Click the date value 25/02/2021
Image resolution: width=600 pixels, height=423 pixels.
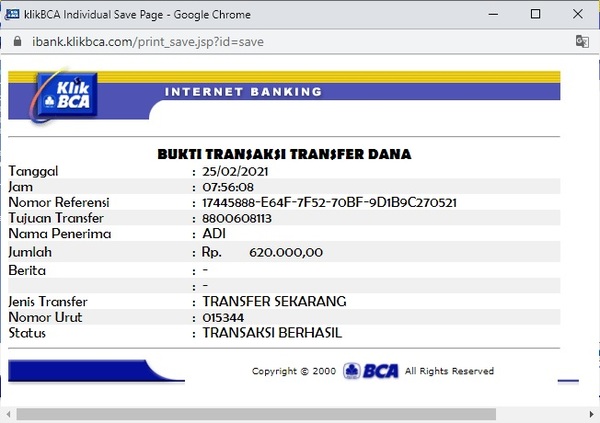pos(235,171)
